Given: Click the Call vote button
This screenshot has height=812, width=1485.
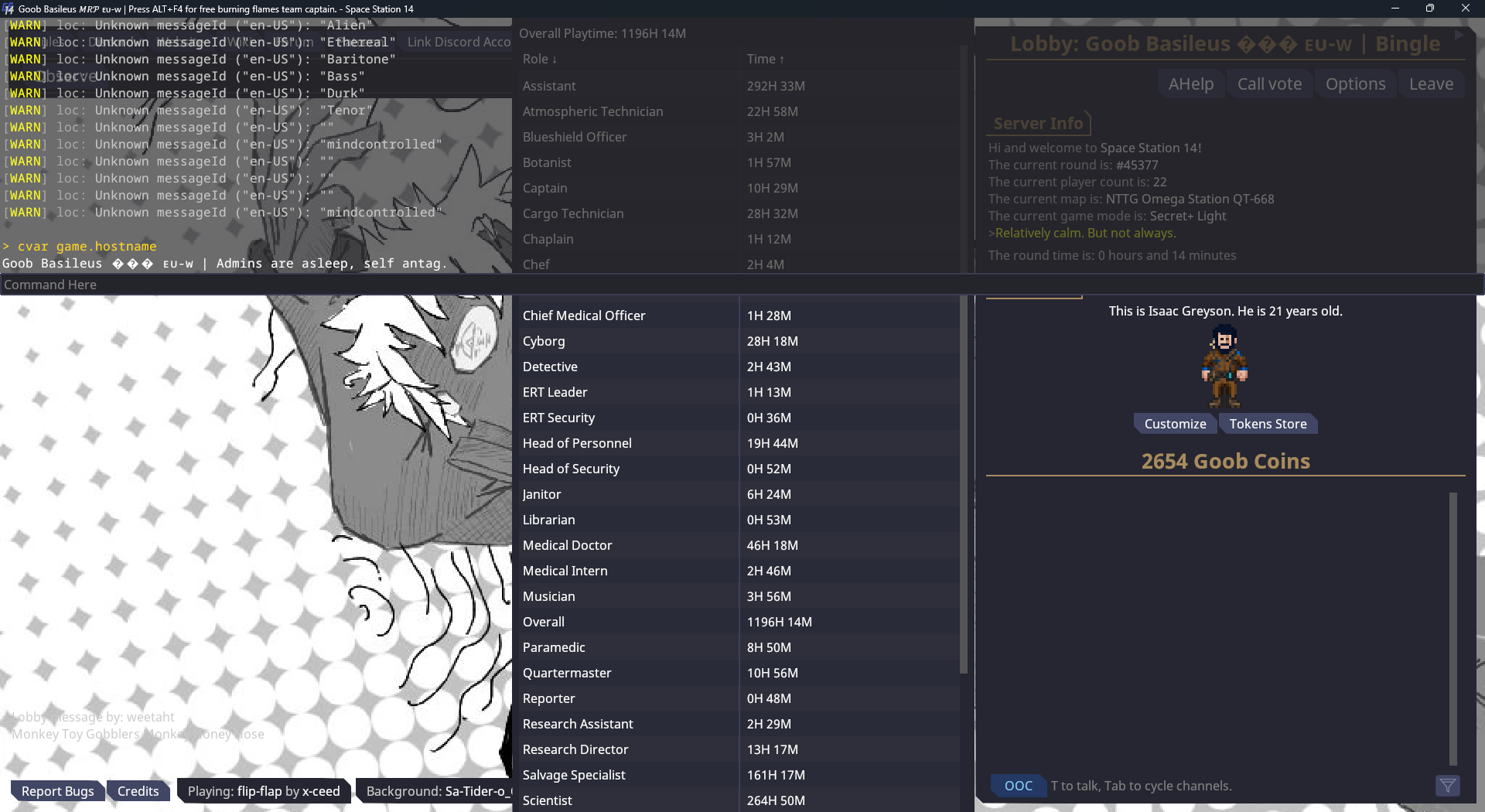Looking at the screenshot, I should [x=1269, y=84].
